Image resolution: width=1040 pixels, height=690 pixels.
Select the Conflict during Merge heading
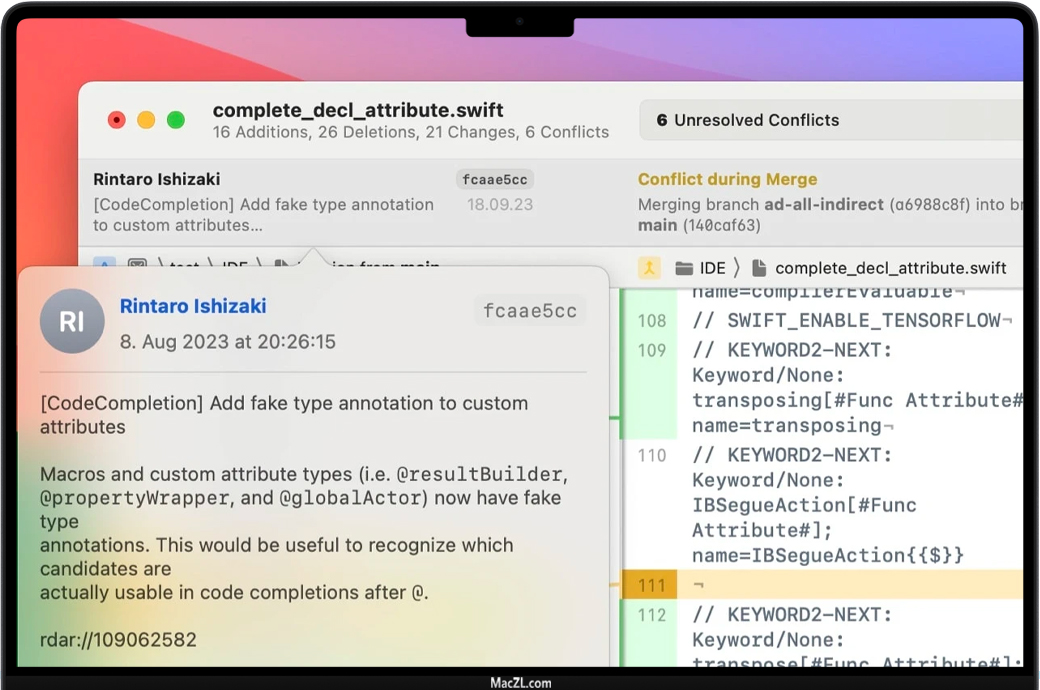727,180
